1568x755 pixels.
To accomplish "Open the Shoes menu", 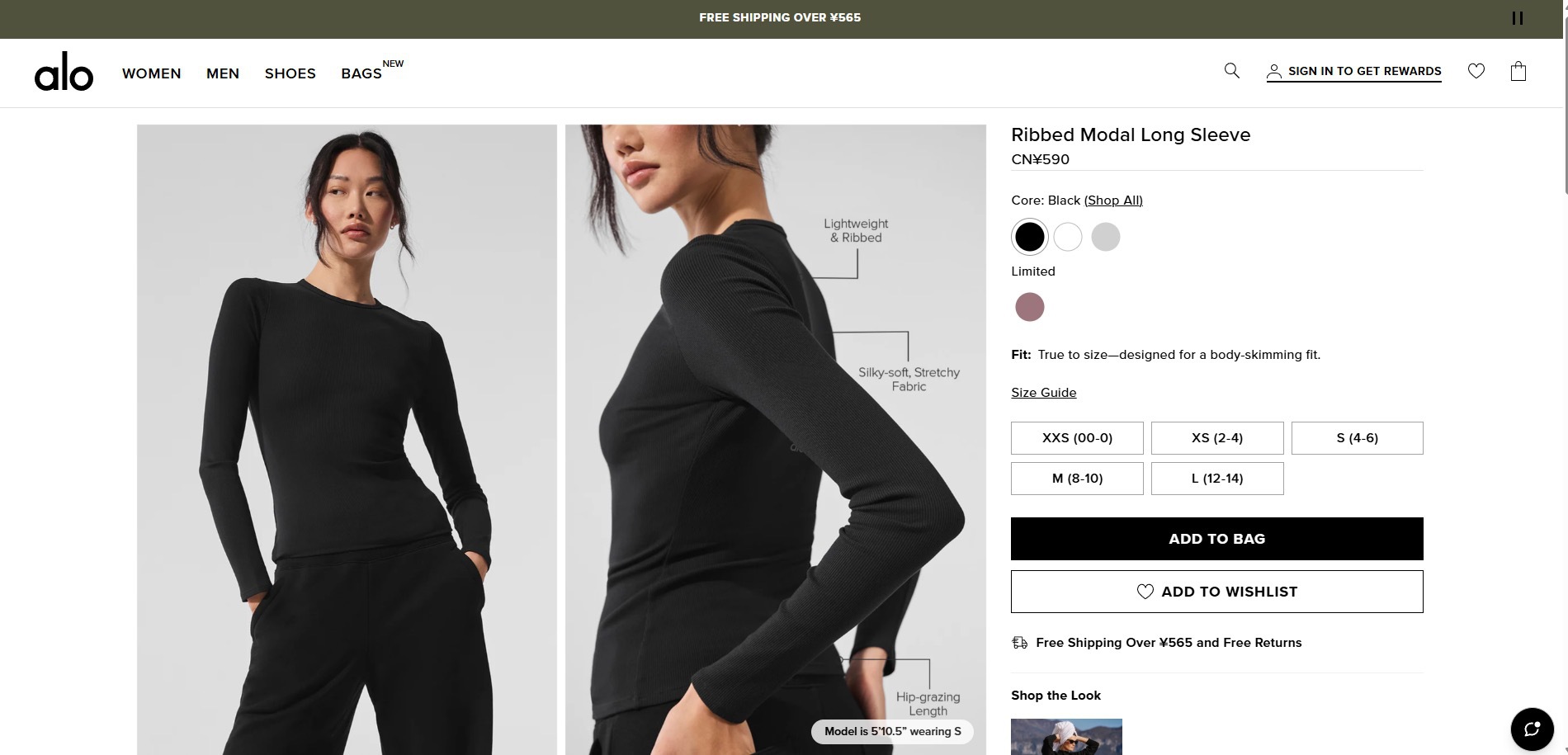I will tap(290, 73).
